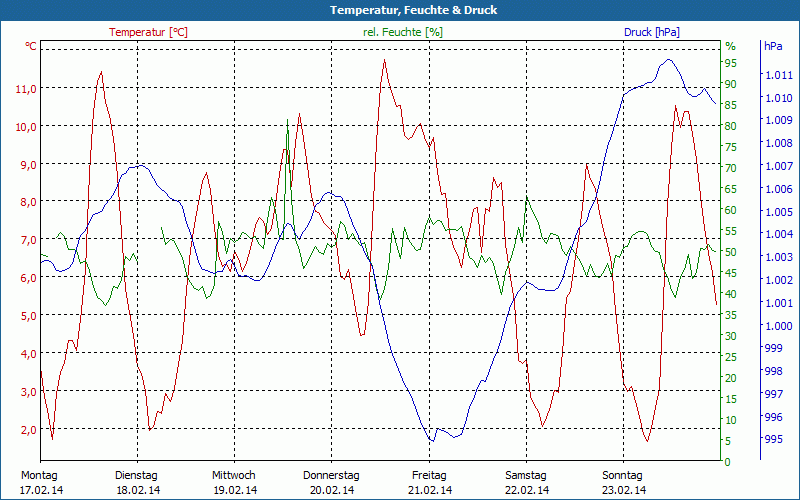Click the red "°C" axis unit label
The height and width of the screenshot is (500, 800).
(31, 47)
